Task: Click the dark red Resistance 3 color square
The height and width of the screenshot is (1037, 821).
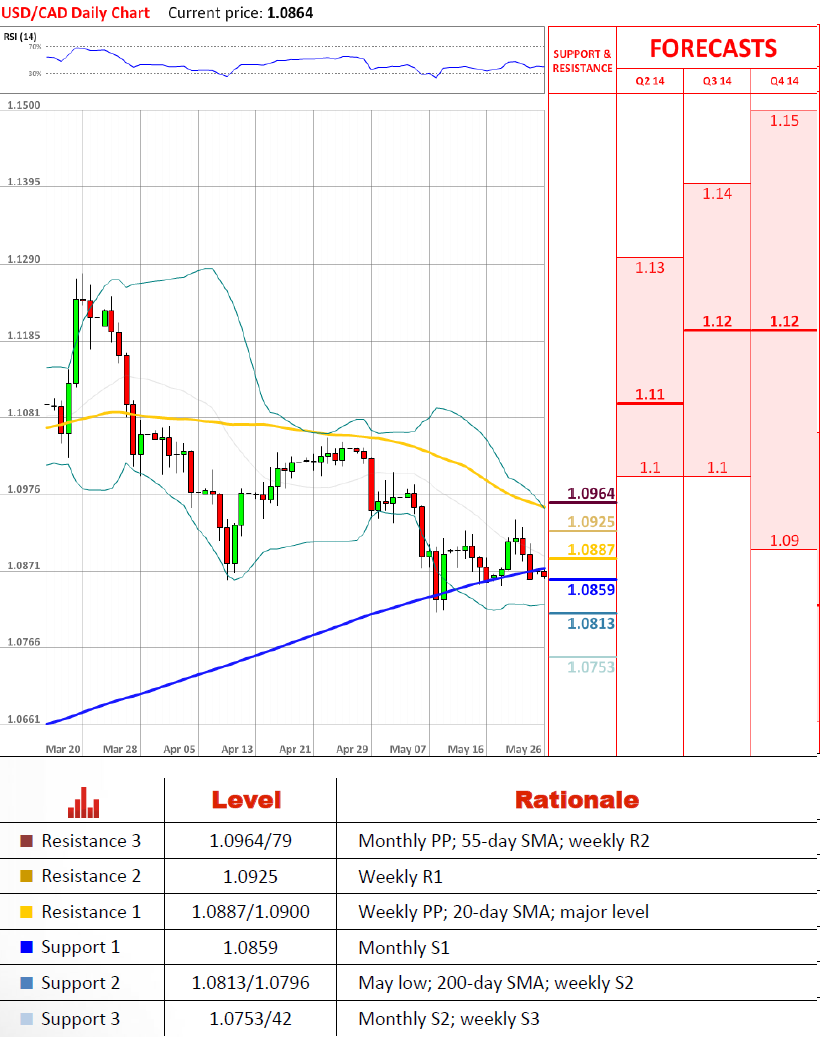Action: (26, 841)
